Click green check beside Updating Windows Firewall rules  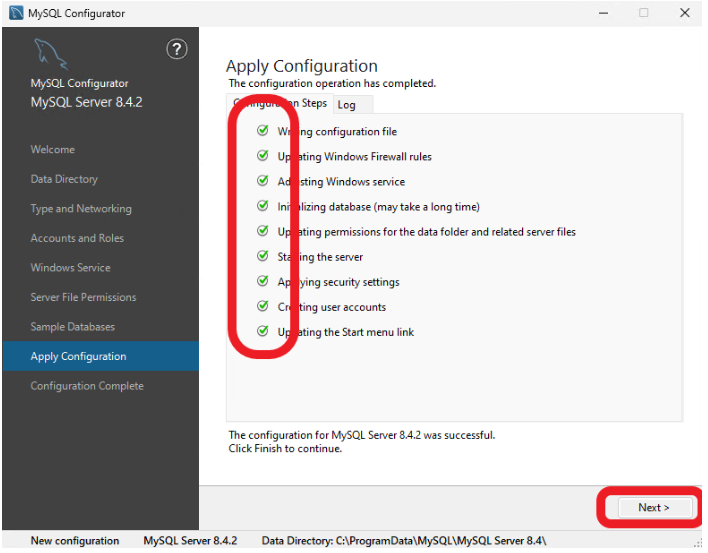(262, 156)
